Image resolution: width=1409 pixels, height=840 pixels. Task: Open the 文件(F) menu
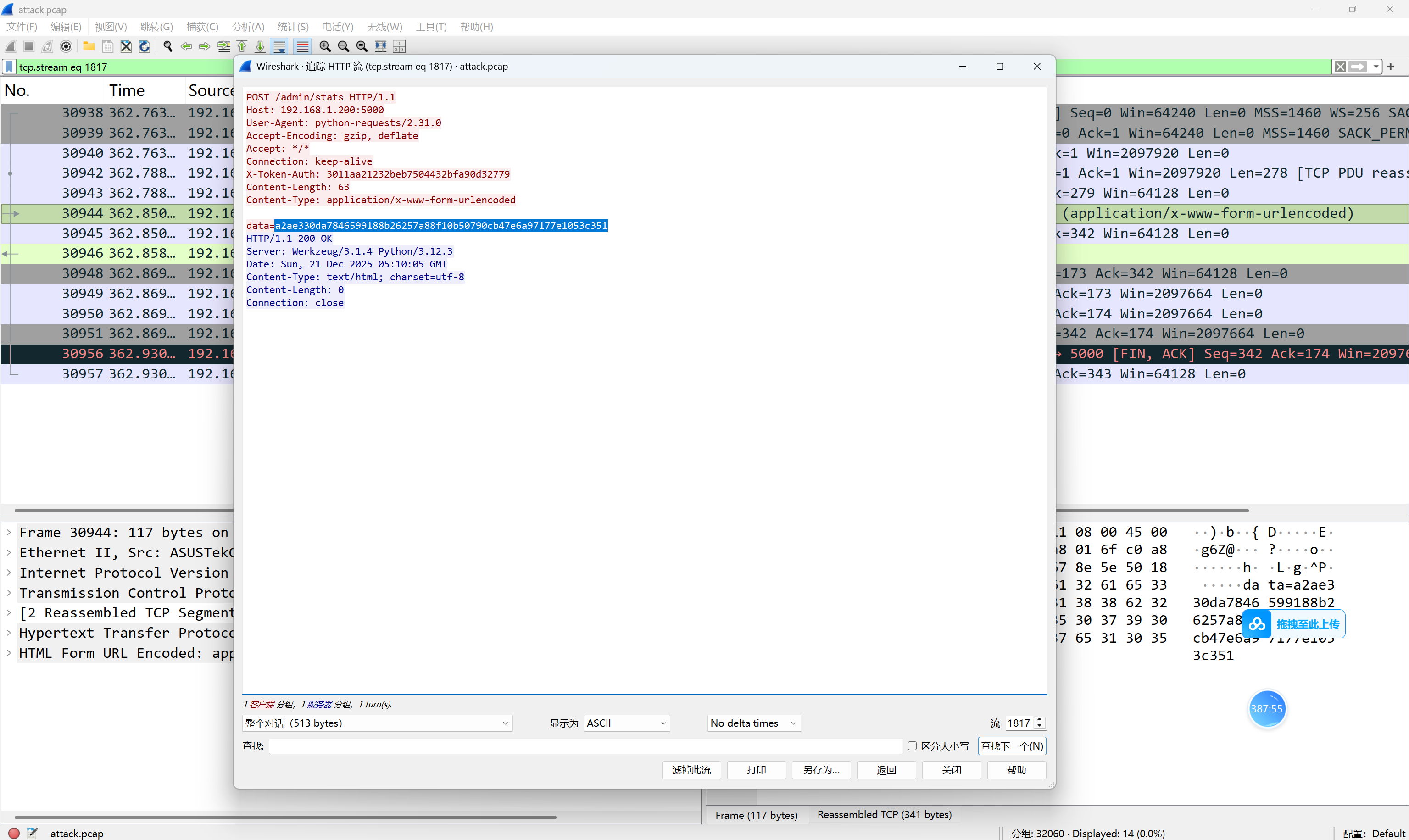point(22,27)
